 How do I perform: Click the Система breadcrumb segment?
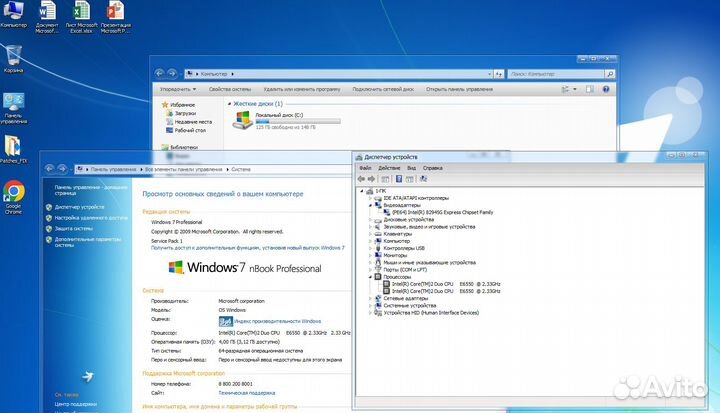[x=241, y=170]
